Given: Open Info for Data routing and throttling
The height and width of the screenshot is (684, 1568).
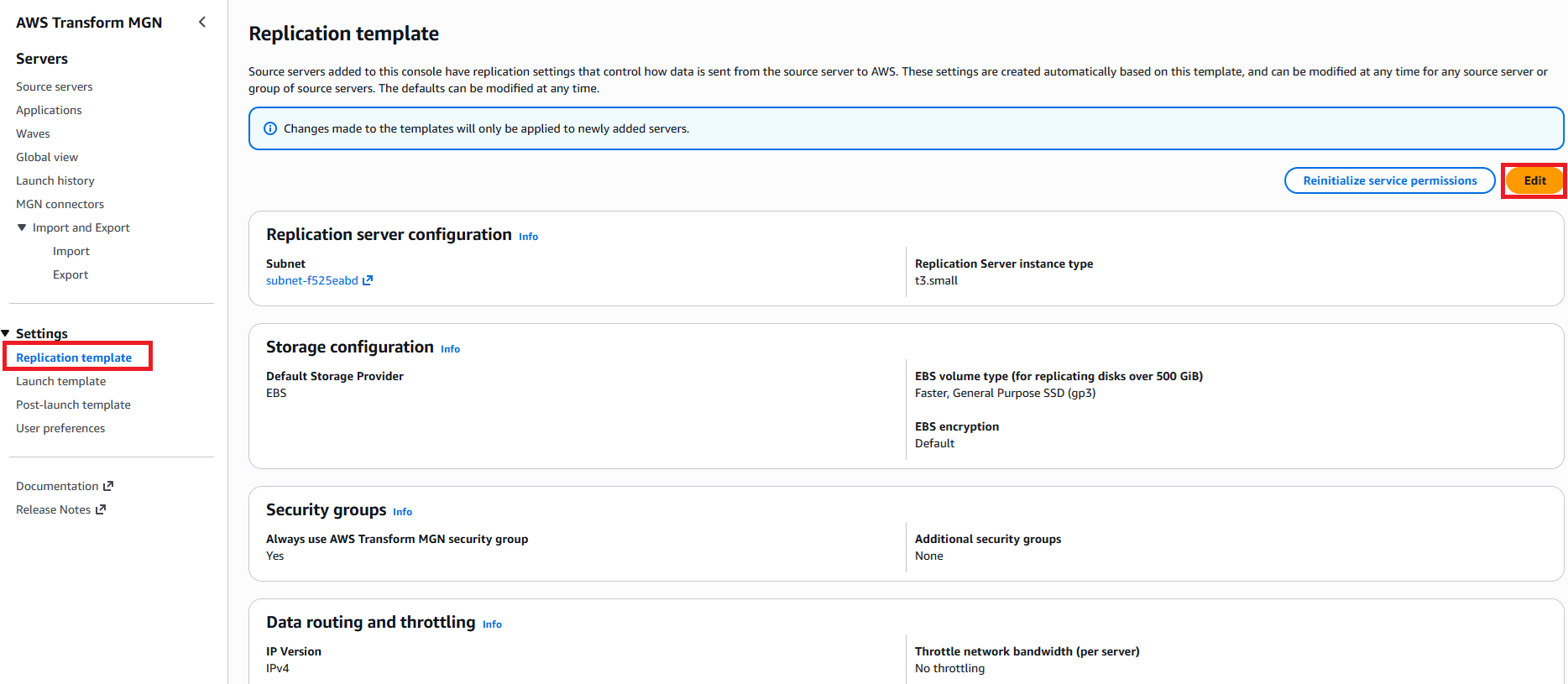Looking at the screenshot, I should pos(493,624).
